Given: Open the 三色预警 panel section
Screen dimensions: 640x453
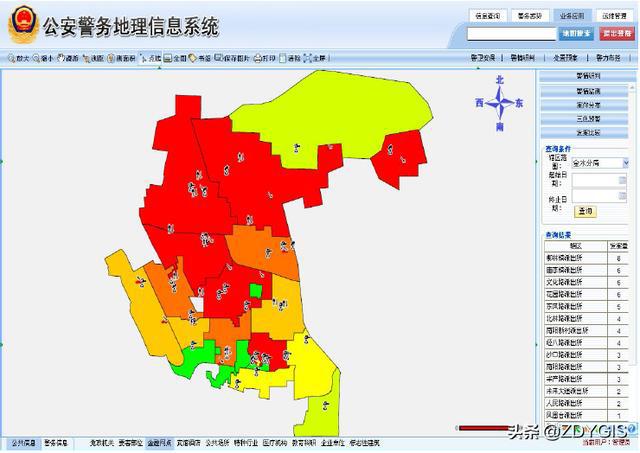Looking at the screenshot, I should (587, 118).
